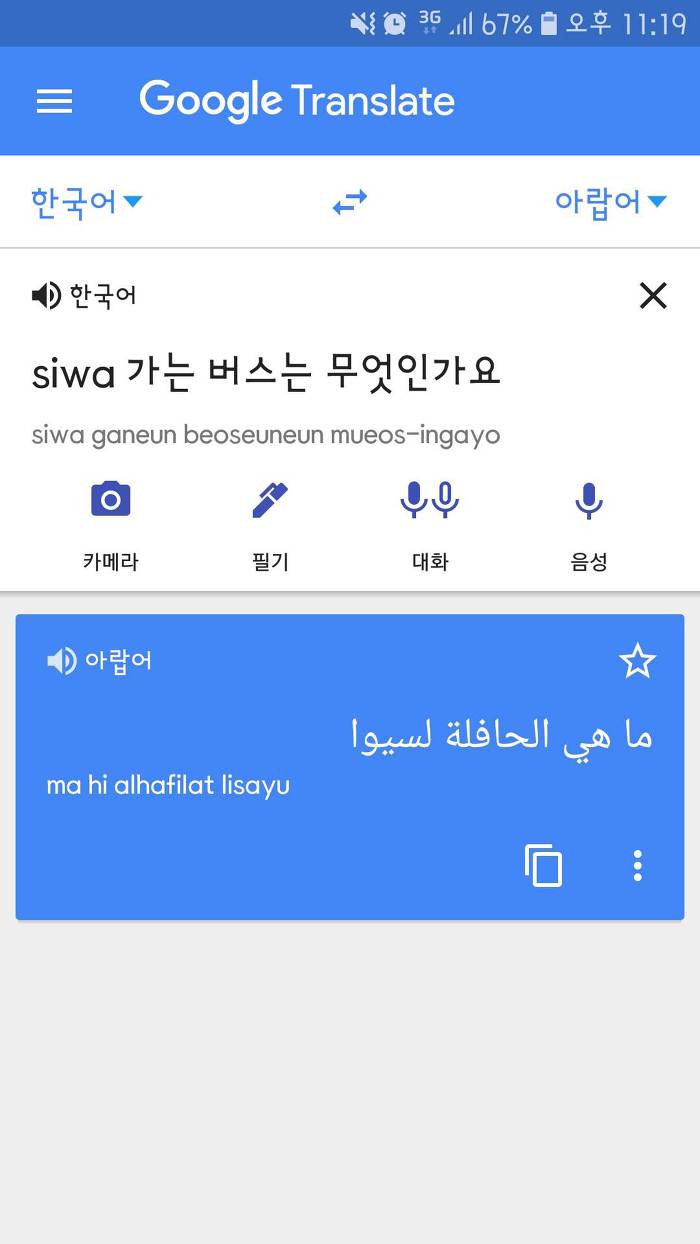Start conversation mode with dual microphones
This screenshot has width=700, height=1244.
pos(430,499)
